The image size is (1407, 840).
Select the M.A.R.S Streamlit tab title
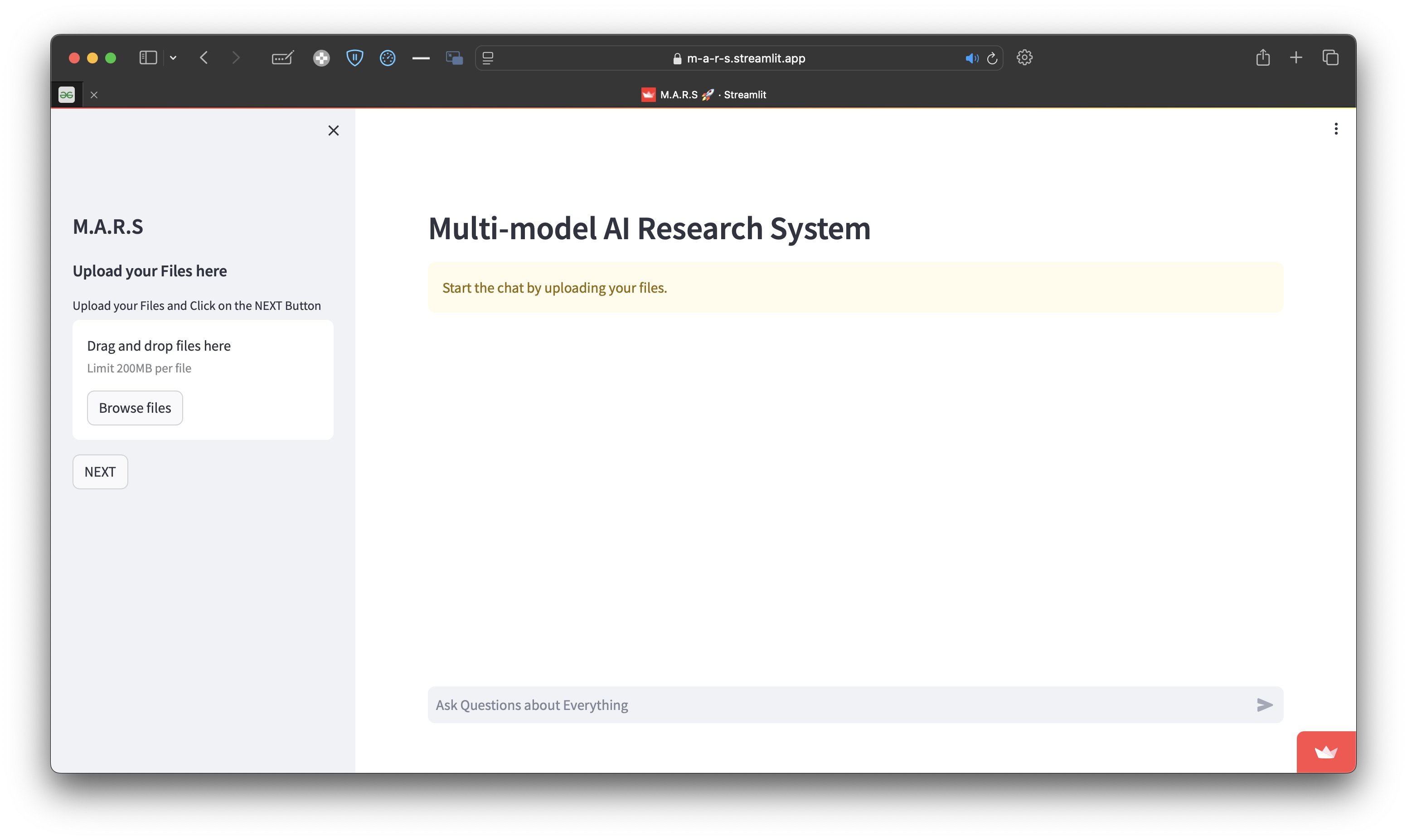tap(704, 95)
